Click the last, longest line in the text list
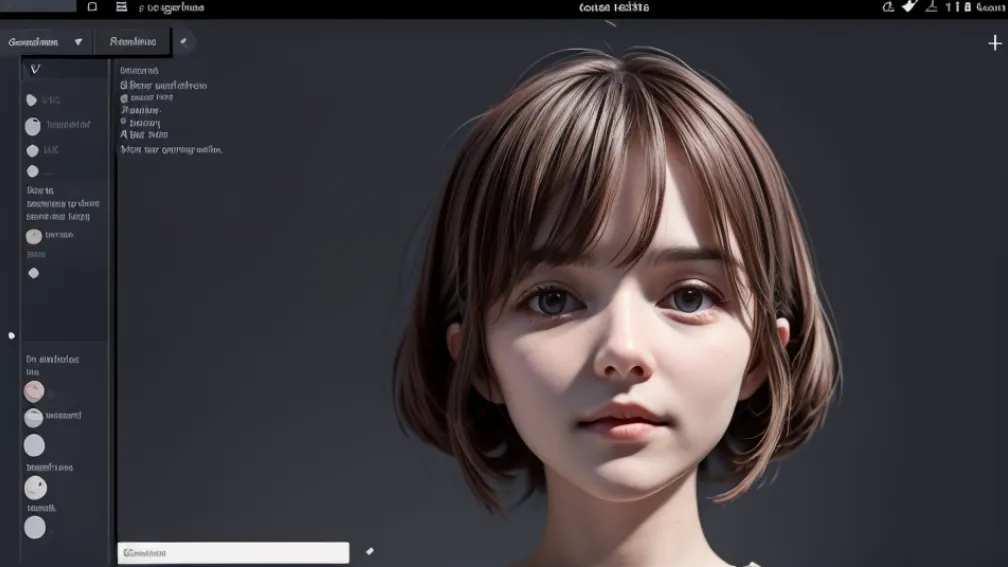1008x567 pixels. [171, 150]
